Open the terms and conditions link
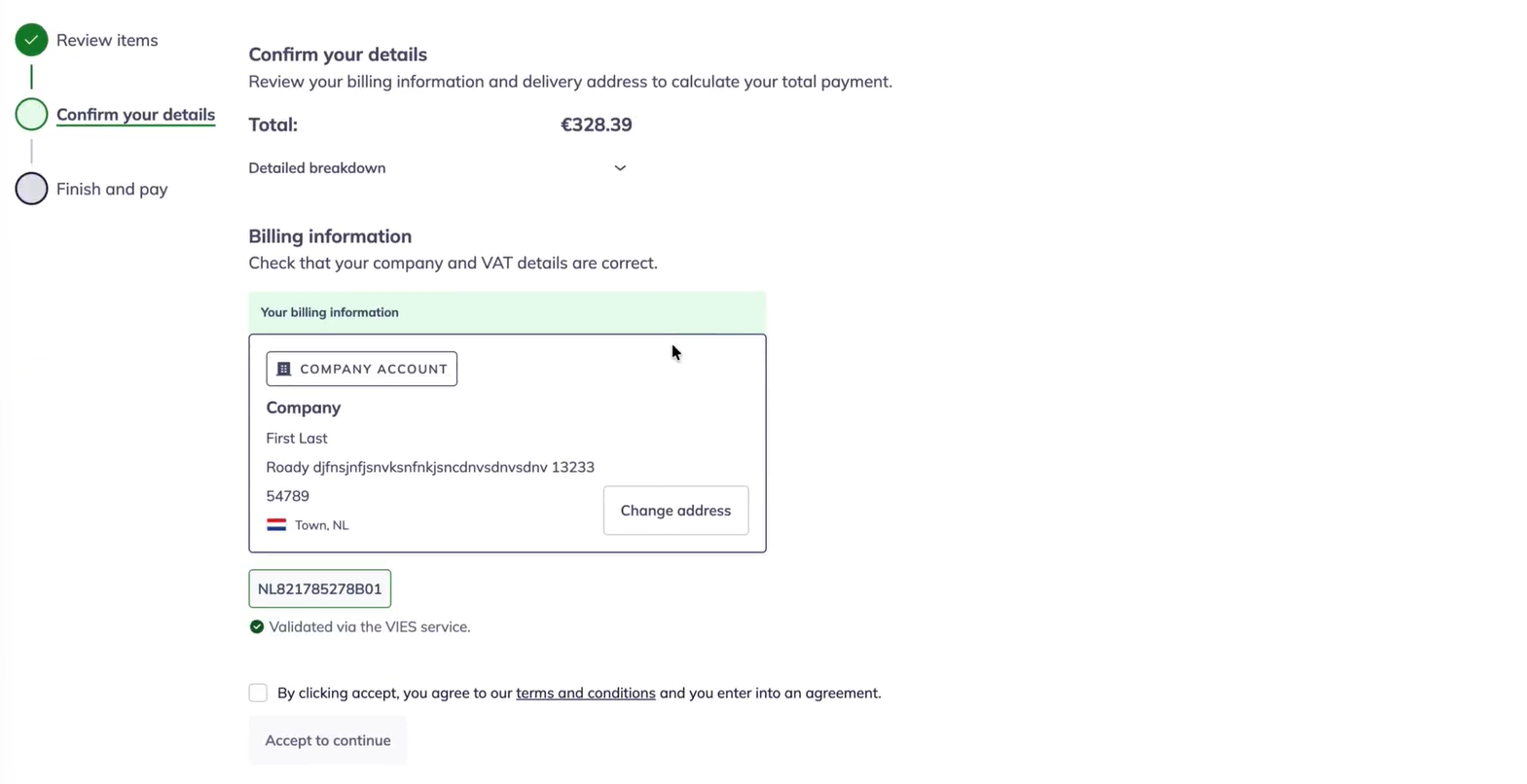 (585, 694)
